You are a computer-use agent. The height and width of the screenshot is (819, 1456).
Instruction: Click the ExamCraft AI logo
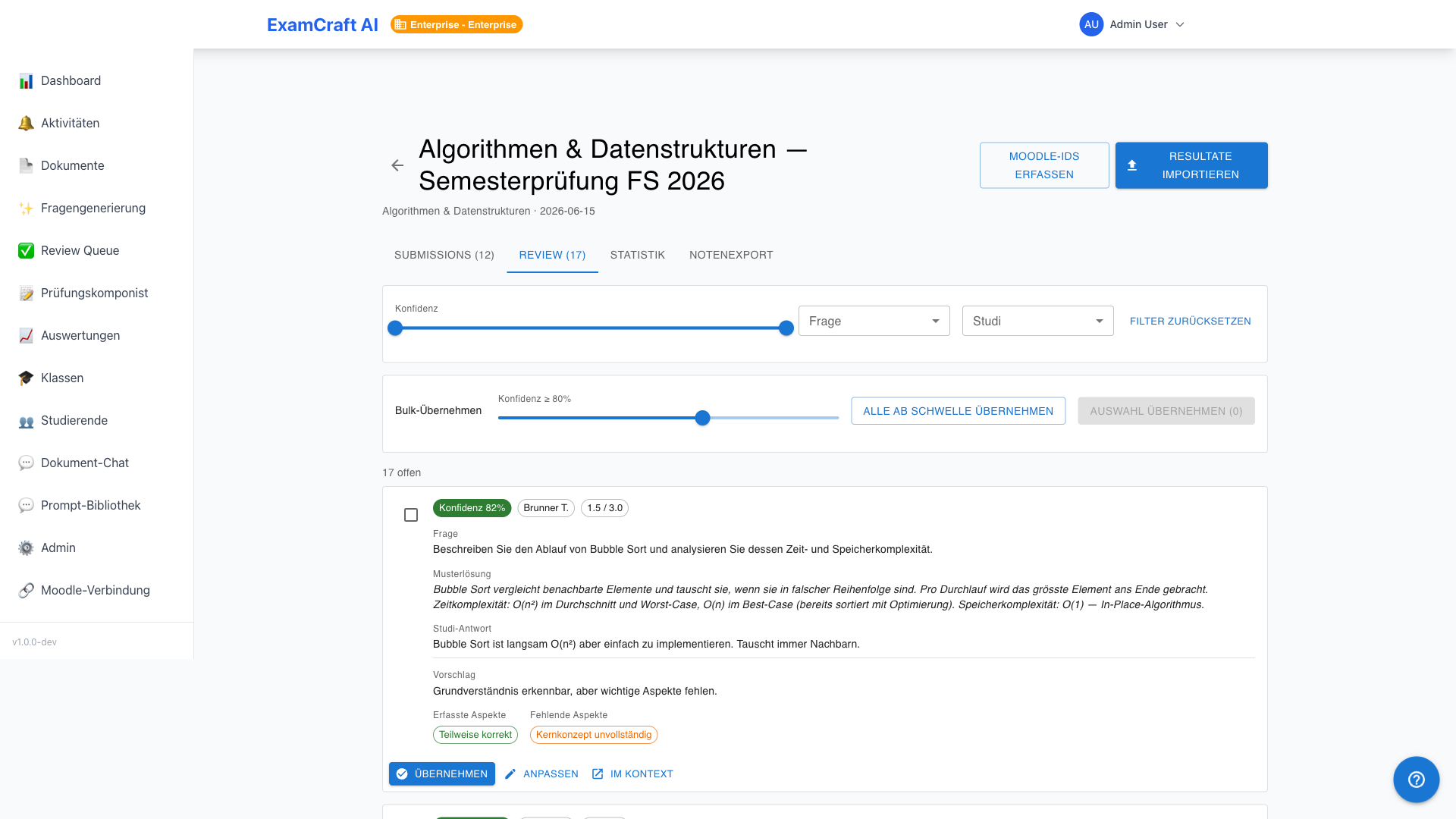322,25
